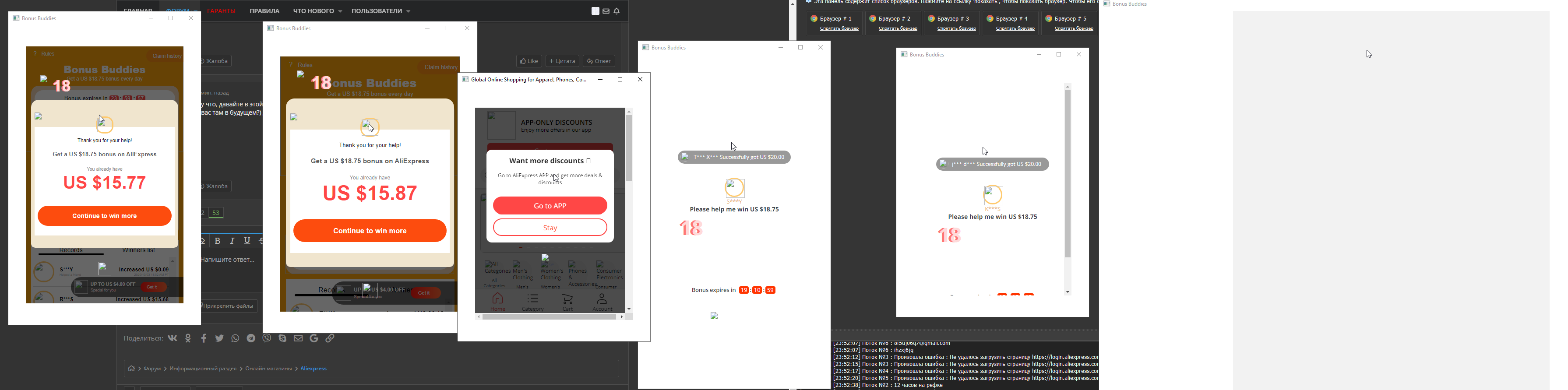Screen dimensions: 1568x390
Task: Click log line 'Поток №2 : 12 часов на рефке'
Action: [888, 386]
